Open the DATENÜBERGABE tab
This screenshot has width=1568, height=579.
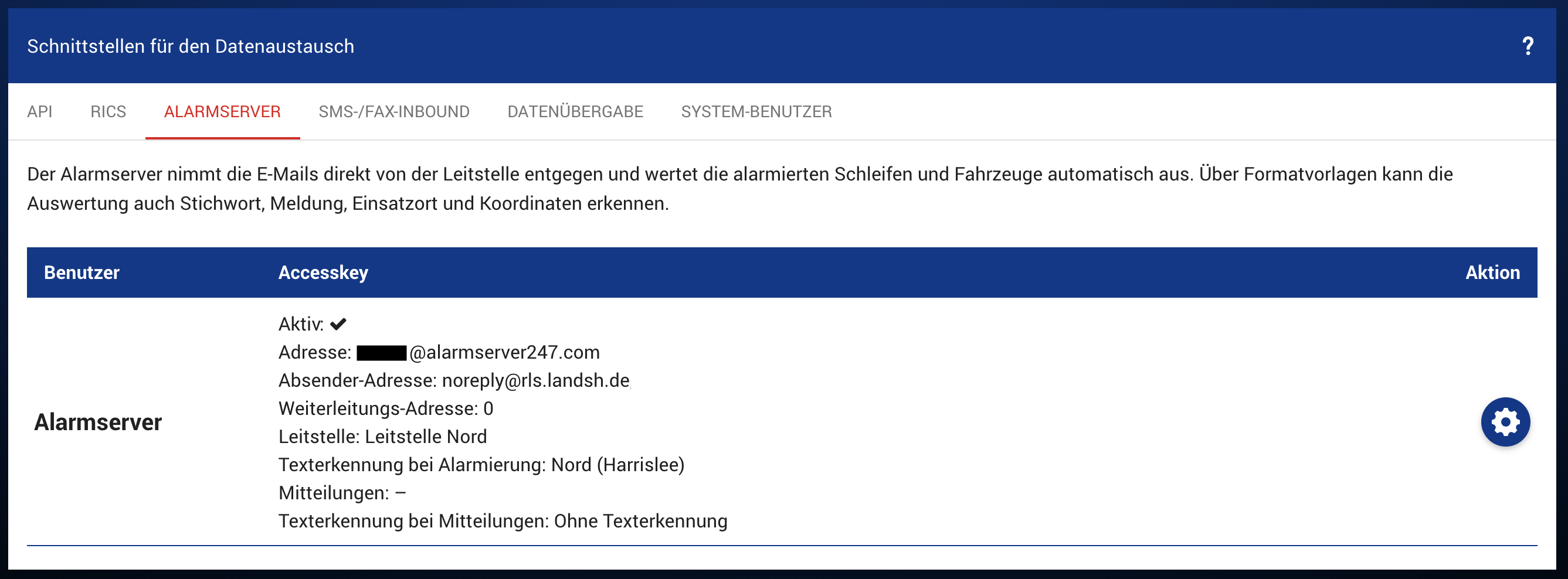(x=575, y=112)
